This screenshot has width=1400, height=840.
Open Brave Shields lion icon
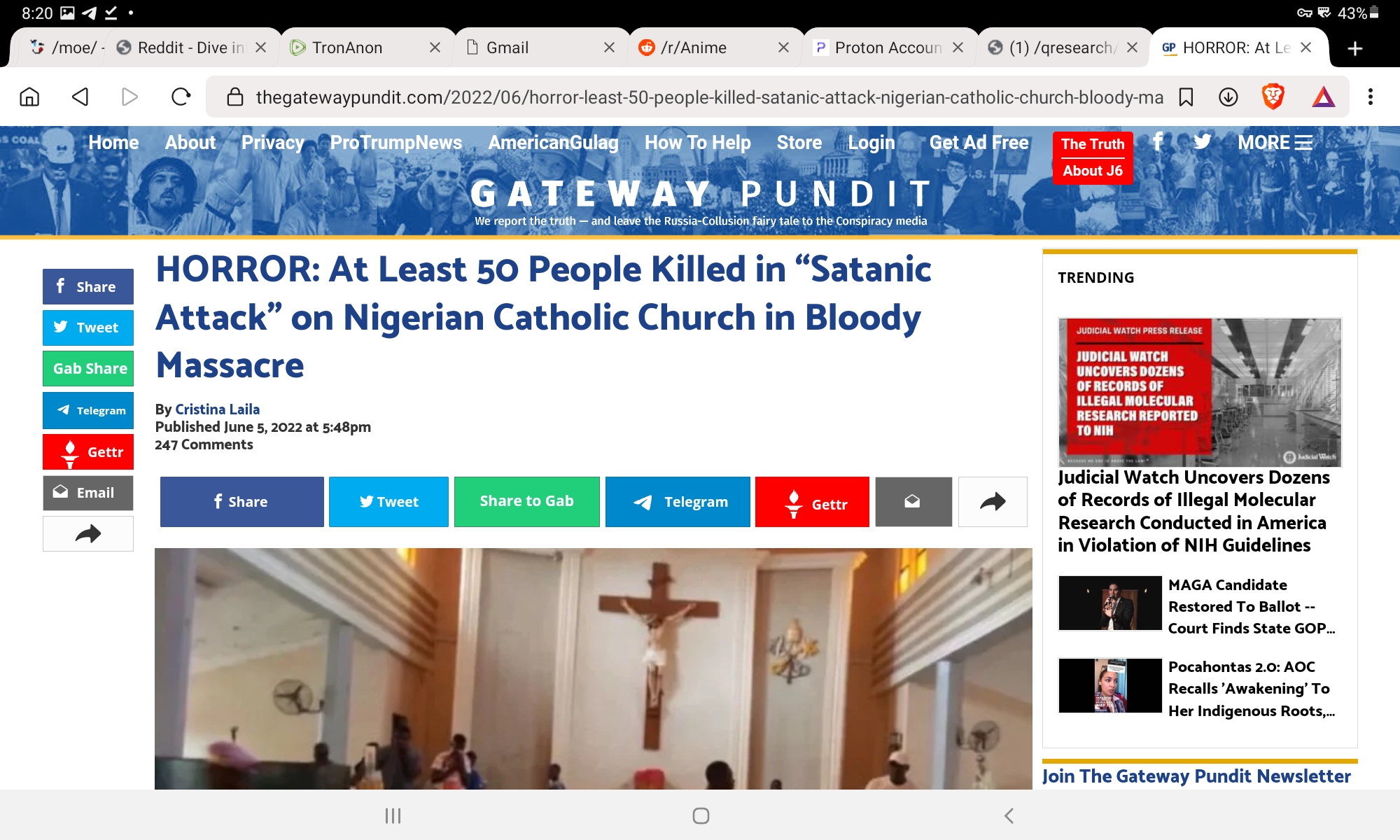coord(1273,97)
